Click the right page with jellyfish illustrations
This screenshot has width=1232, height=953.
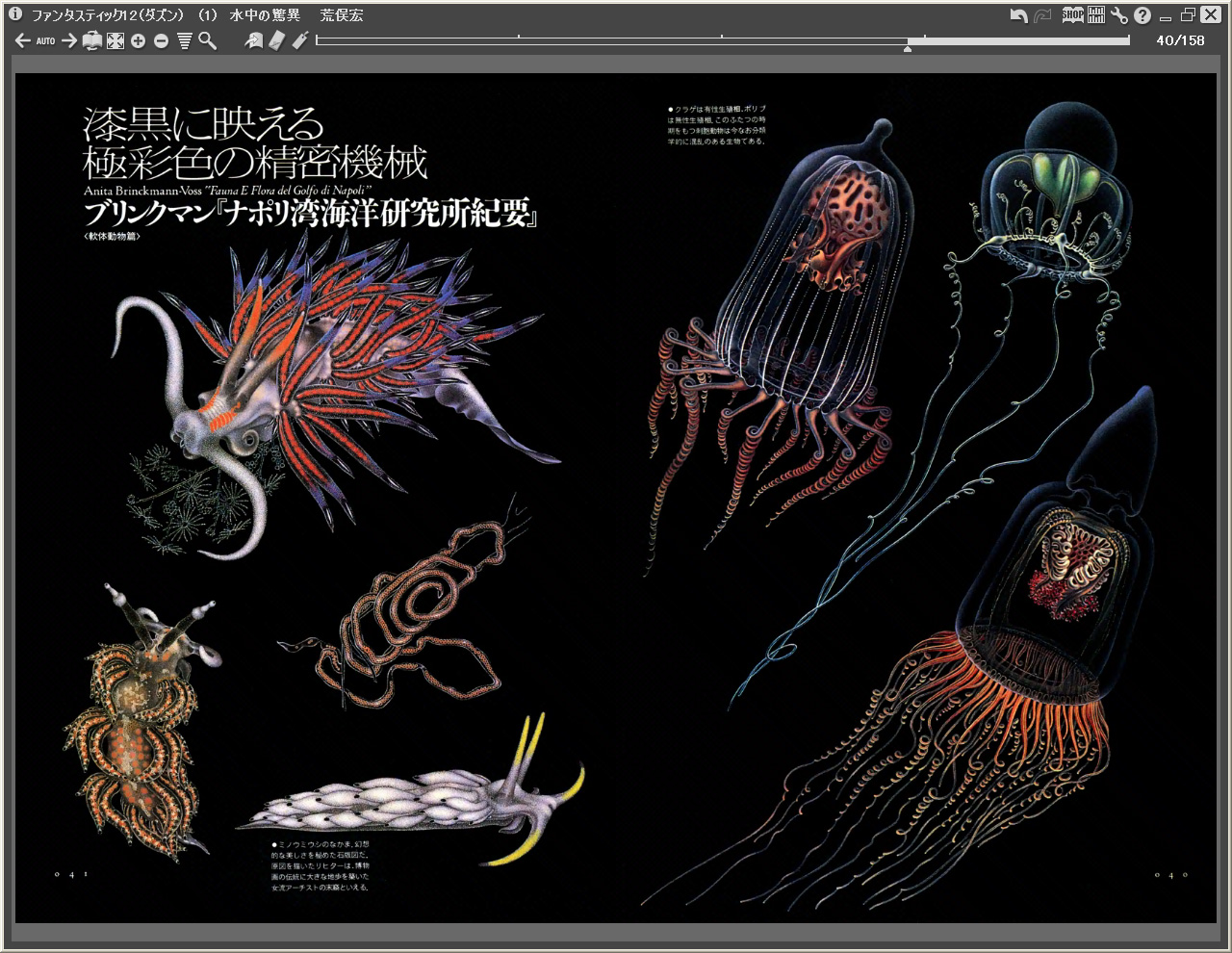click(x=916, y=498)
